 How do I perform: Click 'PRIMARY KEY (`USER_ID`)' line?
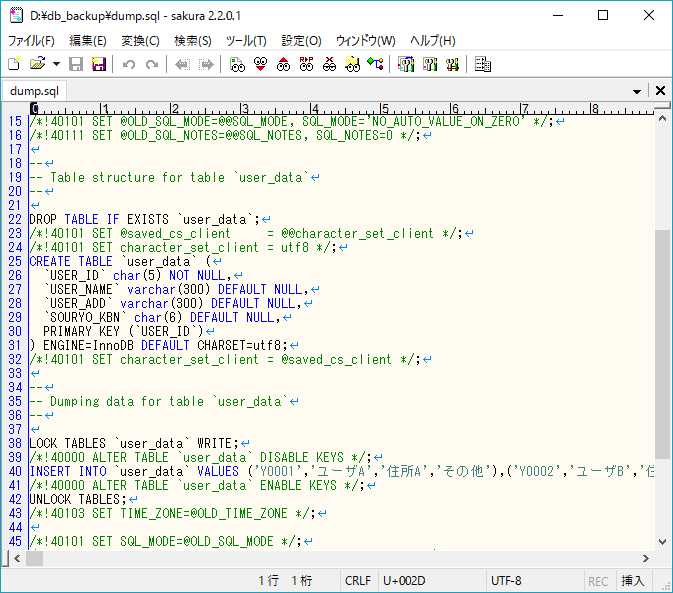[129, 331]
